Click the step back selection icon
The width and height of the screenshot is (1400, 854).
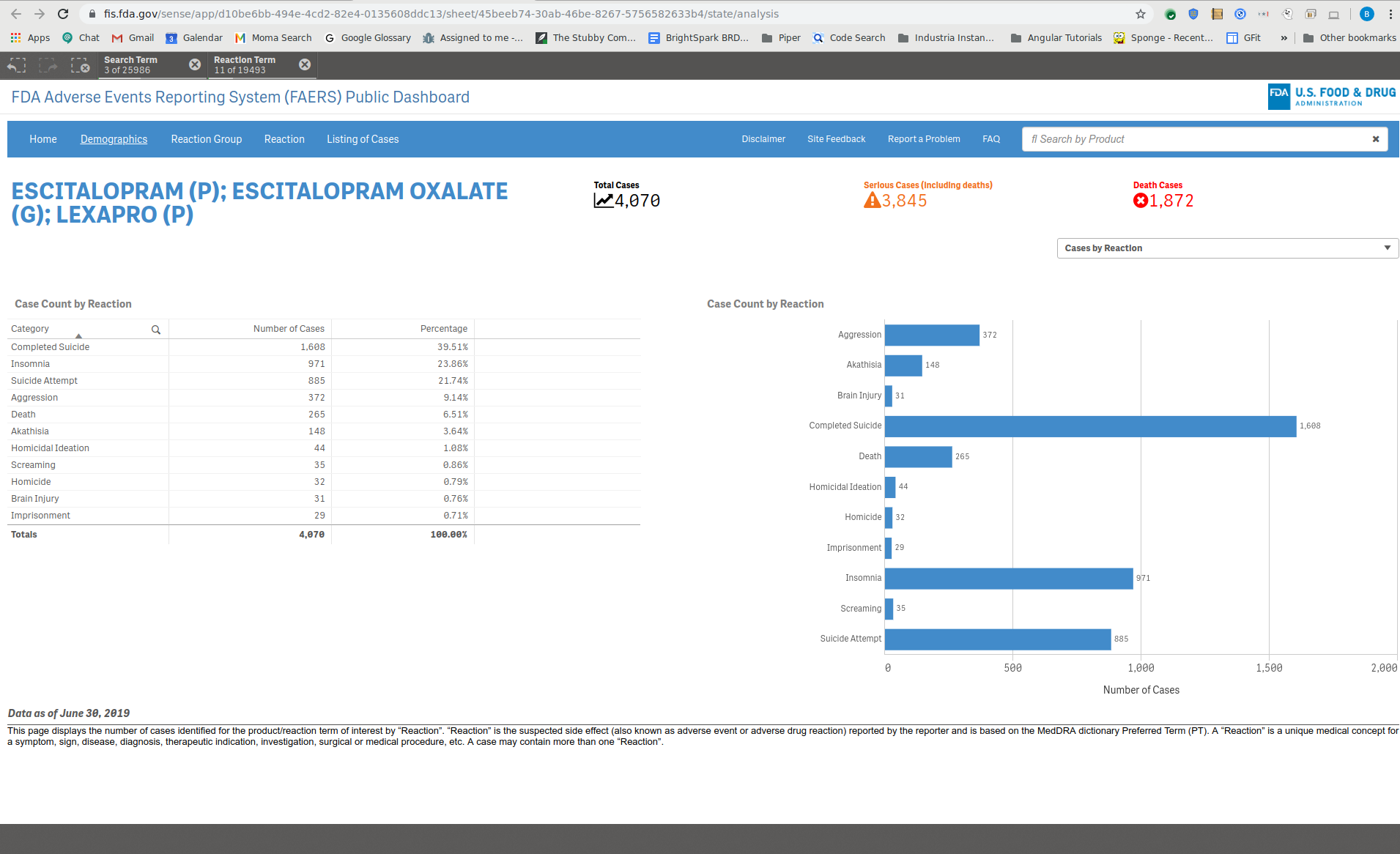(16, 66)
